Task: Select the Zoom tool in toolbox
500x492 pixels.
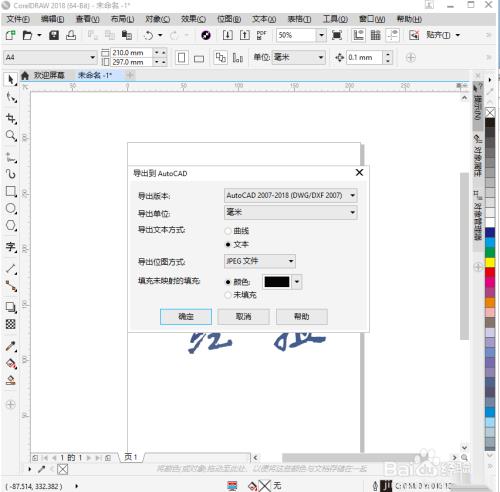Action: (x=11, y=135)
